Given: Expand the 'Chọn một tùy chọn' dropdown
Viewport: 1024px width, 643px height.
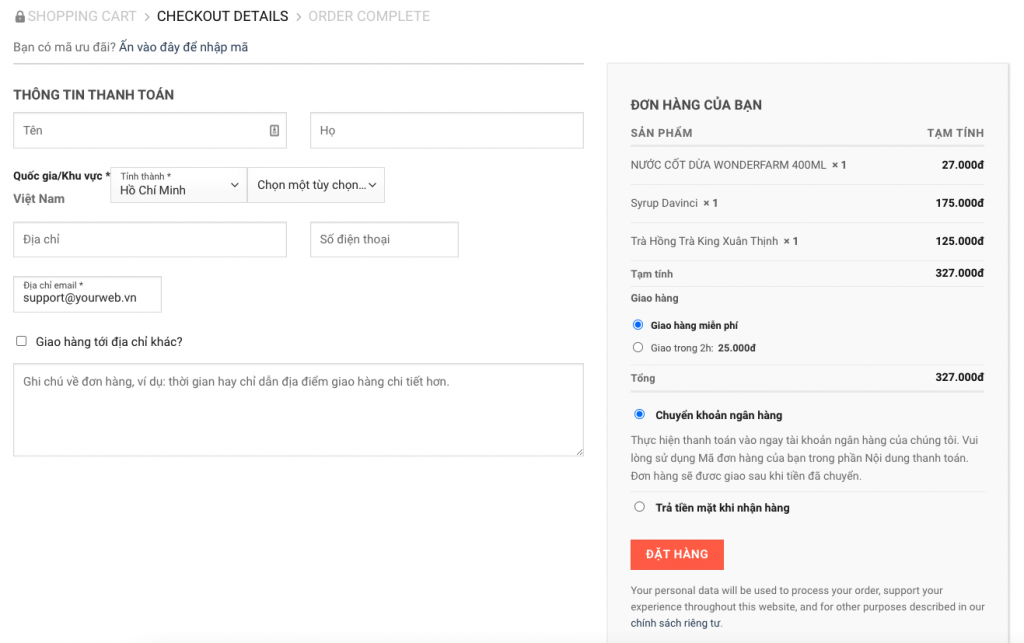Looking at the screenshot, I should (x=316, y=185).
